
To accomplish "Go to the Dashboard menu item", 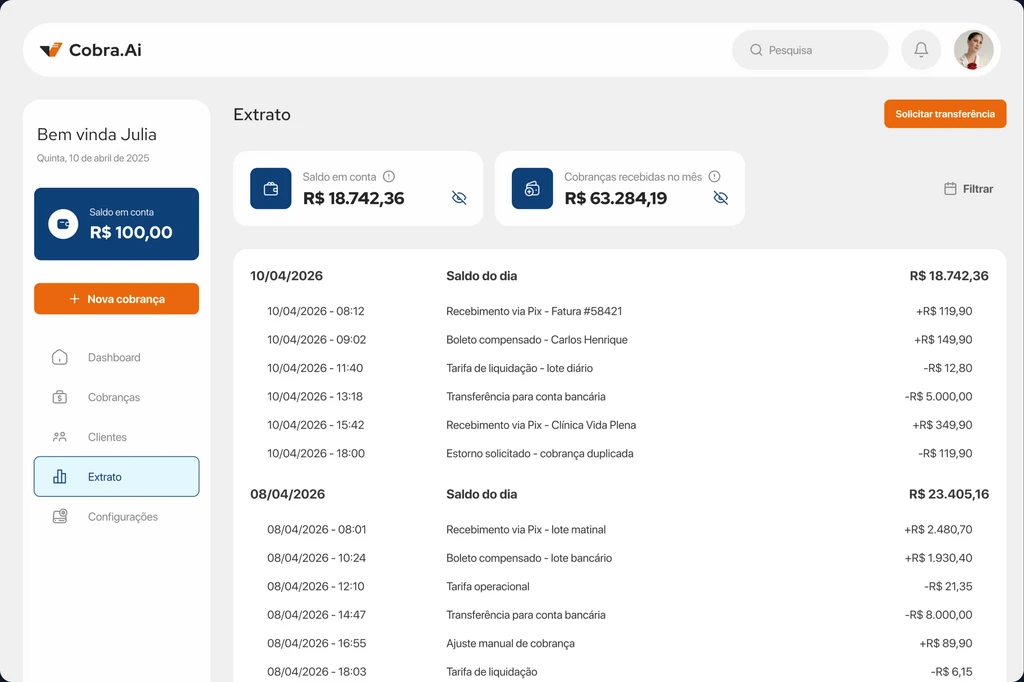I will pyautogui.click(x=116, y=357).
